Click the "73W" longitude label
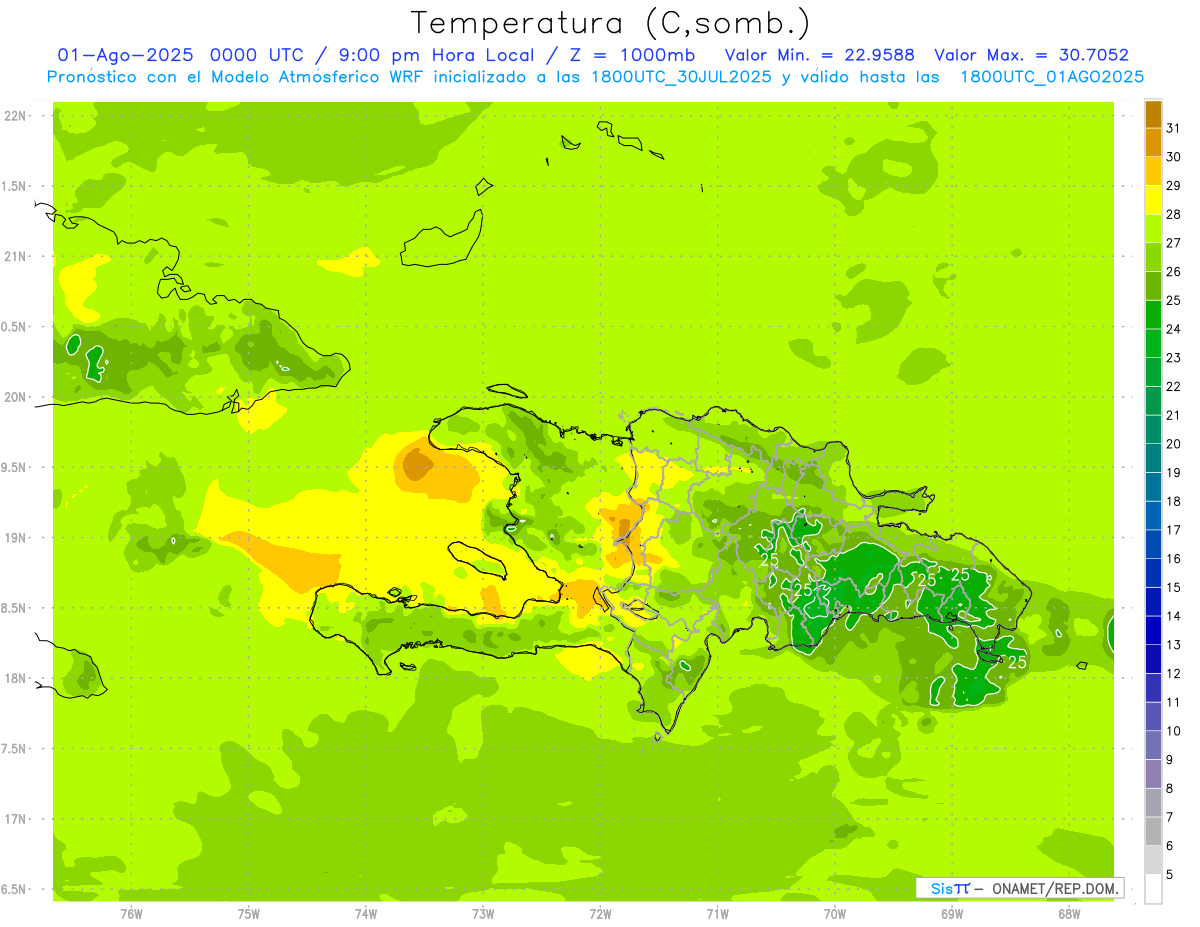The width and height of the screenshot is (1200, 927). tap(483, 913)
